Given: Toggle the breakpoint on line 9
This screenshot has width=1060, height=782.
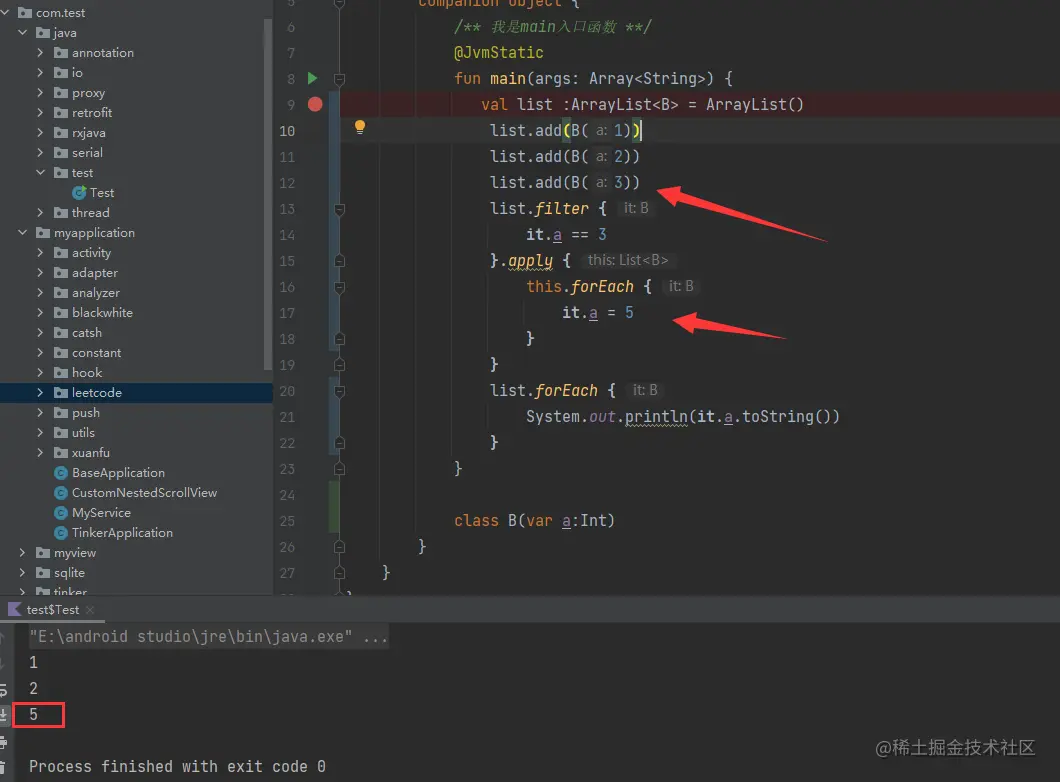Looking at the screenshot, I should point(315,104).
